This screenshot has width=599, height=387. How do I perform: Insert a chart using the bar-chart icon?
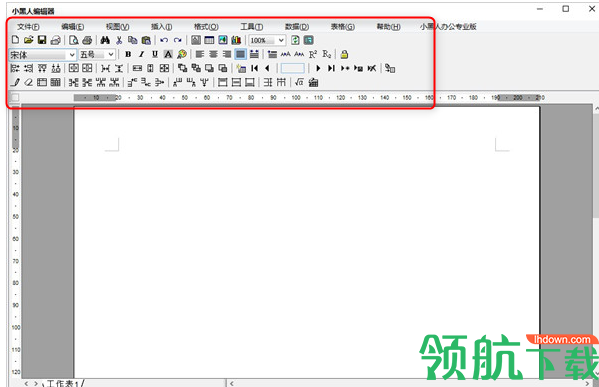click(236, 40)
